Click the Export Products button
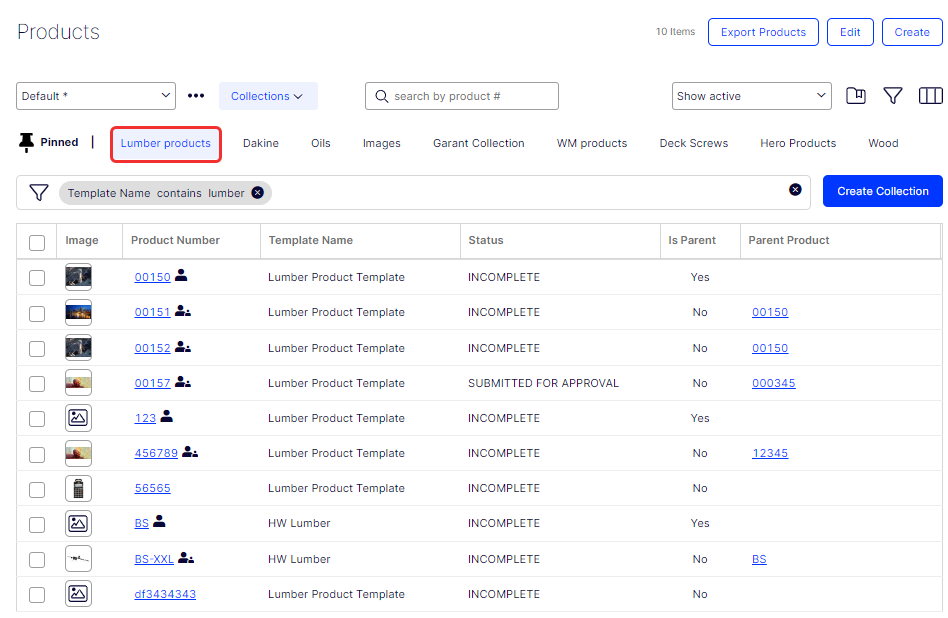Screen dimensions: 948x618 pyautogui.click(x=763, y=32)
